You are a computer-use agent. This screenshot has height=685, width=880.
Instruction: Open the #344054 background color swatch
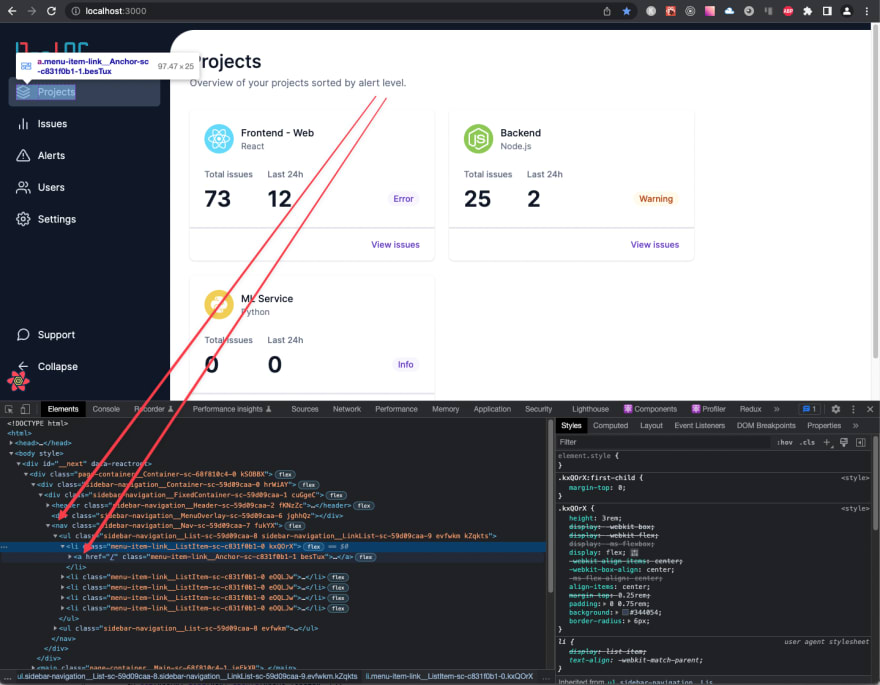pyautogui.click(x=625, y=613)
